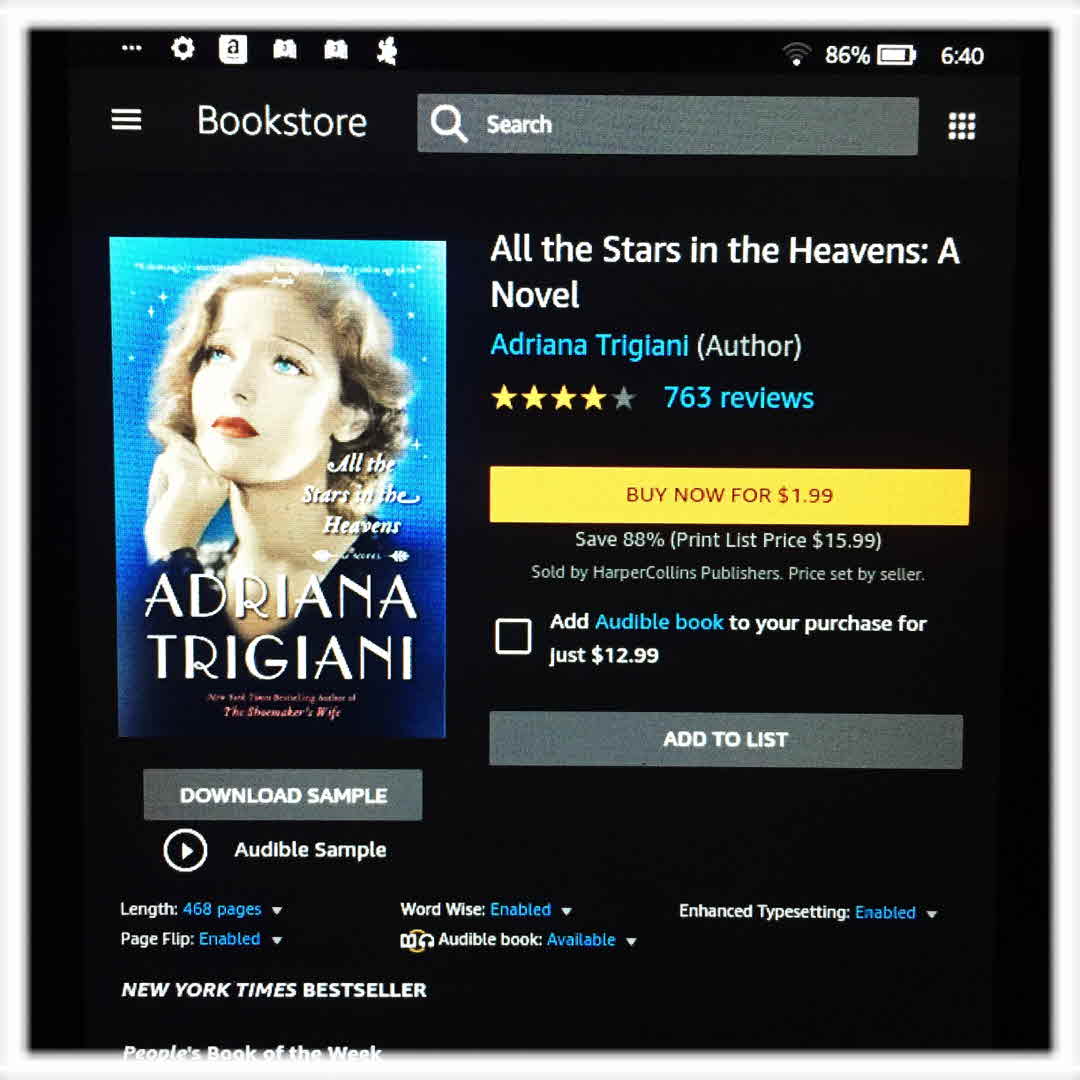
Task: Click the Download Sample button
Action: [282, 796]
